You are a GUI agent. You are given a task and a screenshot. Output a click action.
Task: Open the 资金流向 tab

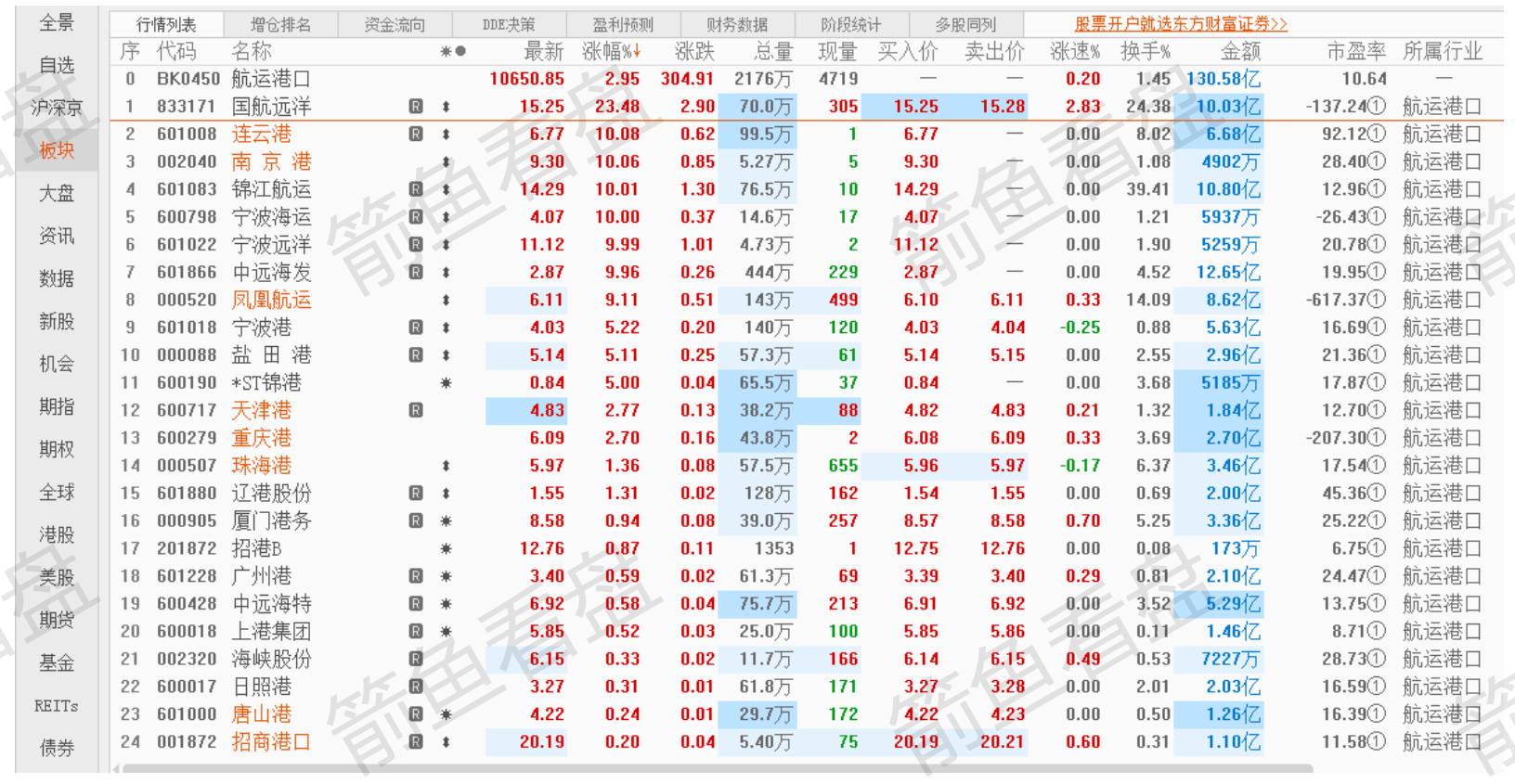tap(395, 25)
